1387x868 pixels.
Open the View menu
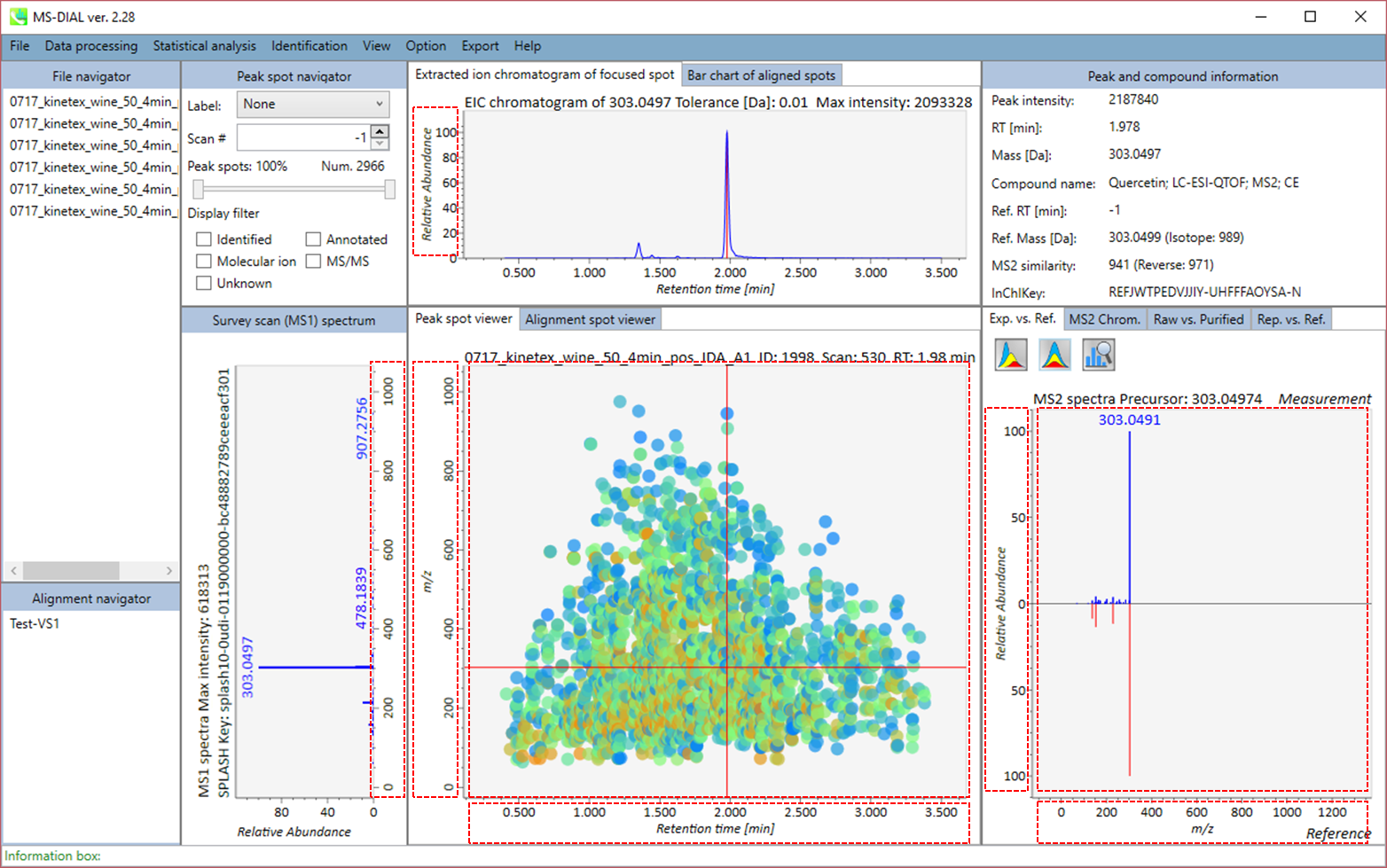pos(376,46)
